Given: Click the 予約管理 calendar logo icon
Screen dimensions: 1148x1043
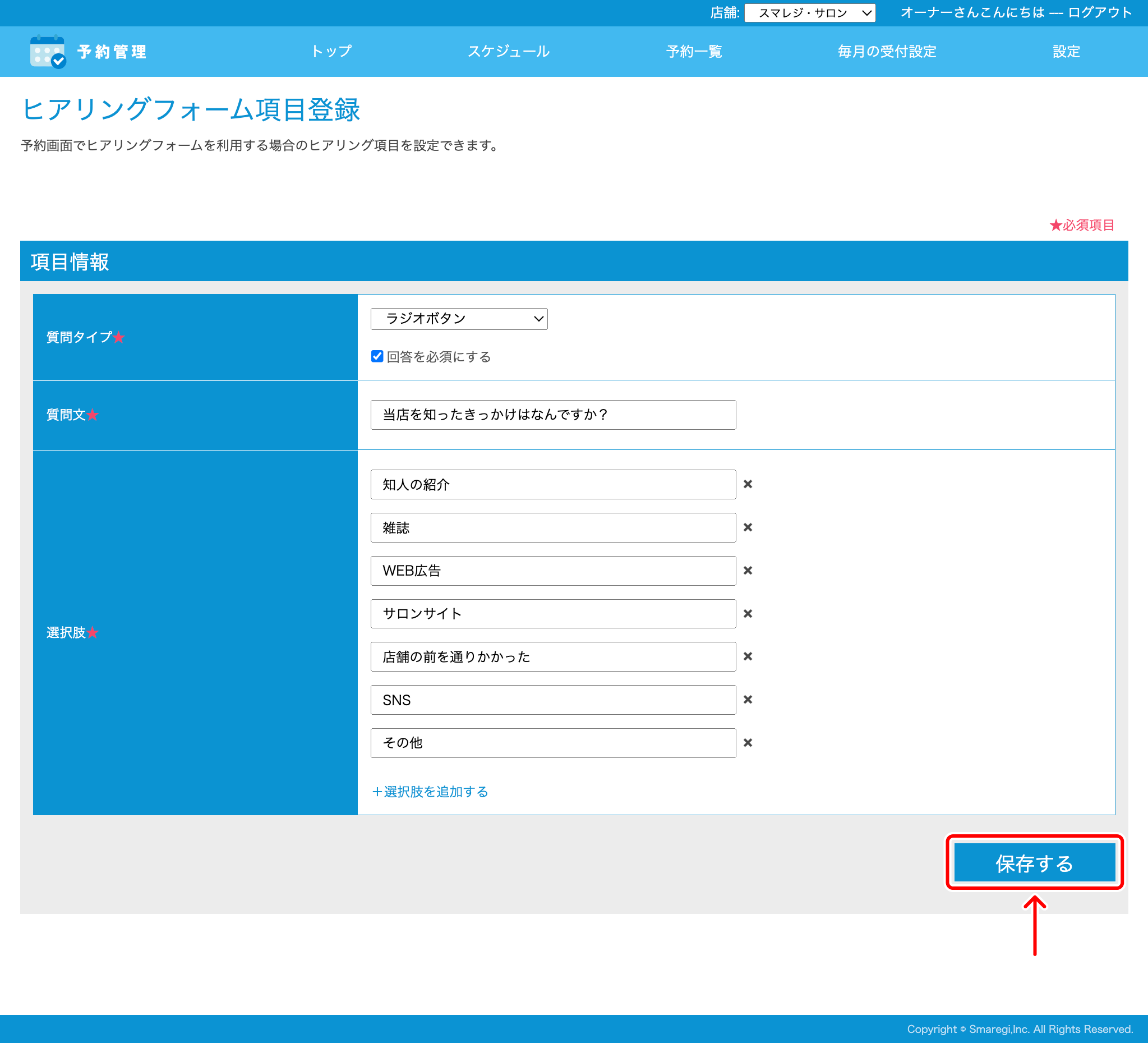Looking at the screenshot, I should [48, 52].
